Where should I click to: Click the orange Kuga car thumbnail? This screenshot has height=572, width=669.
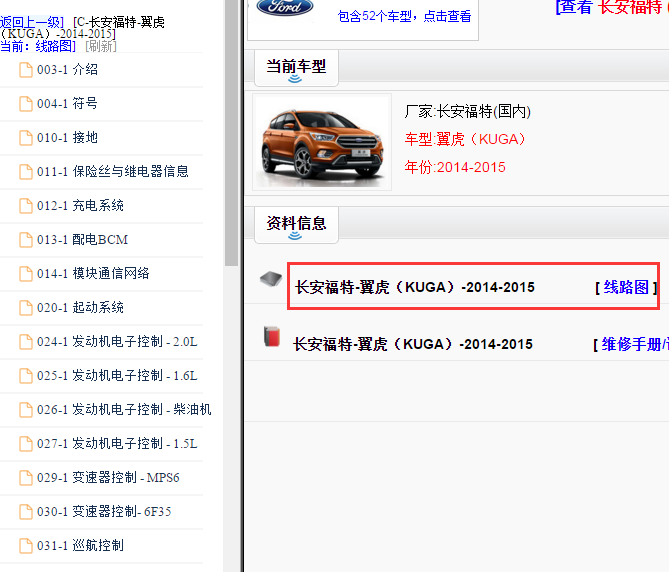(x=322, y=142)
